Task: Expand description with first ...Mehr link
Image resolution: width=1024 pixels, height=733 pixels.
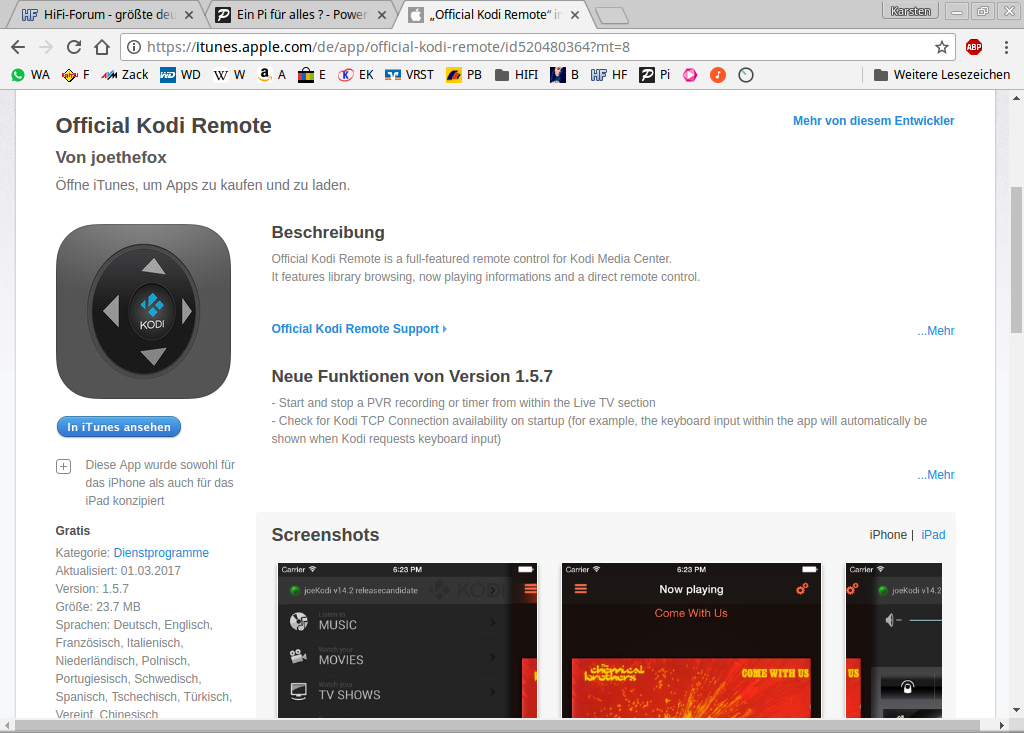Action: [x=936, y=331]
